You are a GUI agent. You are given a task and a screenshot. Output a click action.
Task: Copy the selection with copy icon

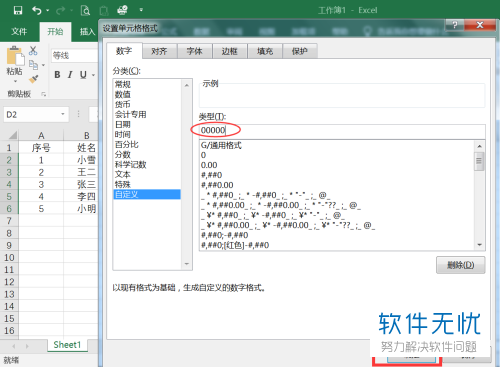[33, 65]
